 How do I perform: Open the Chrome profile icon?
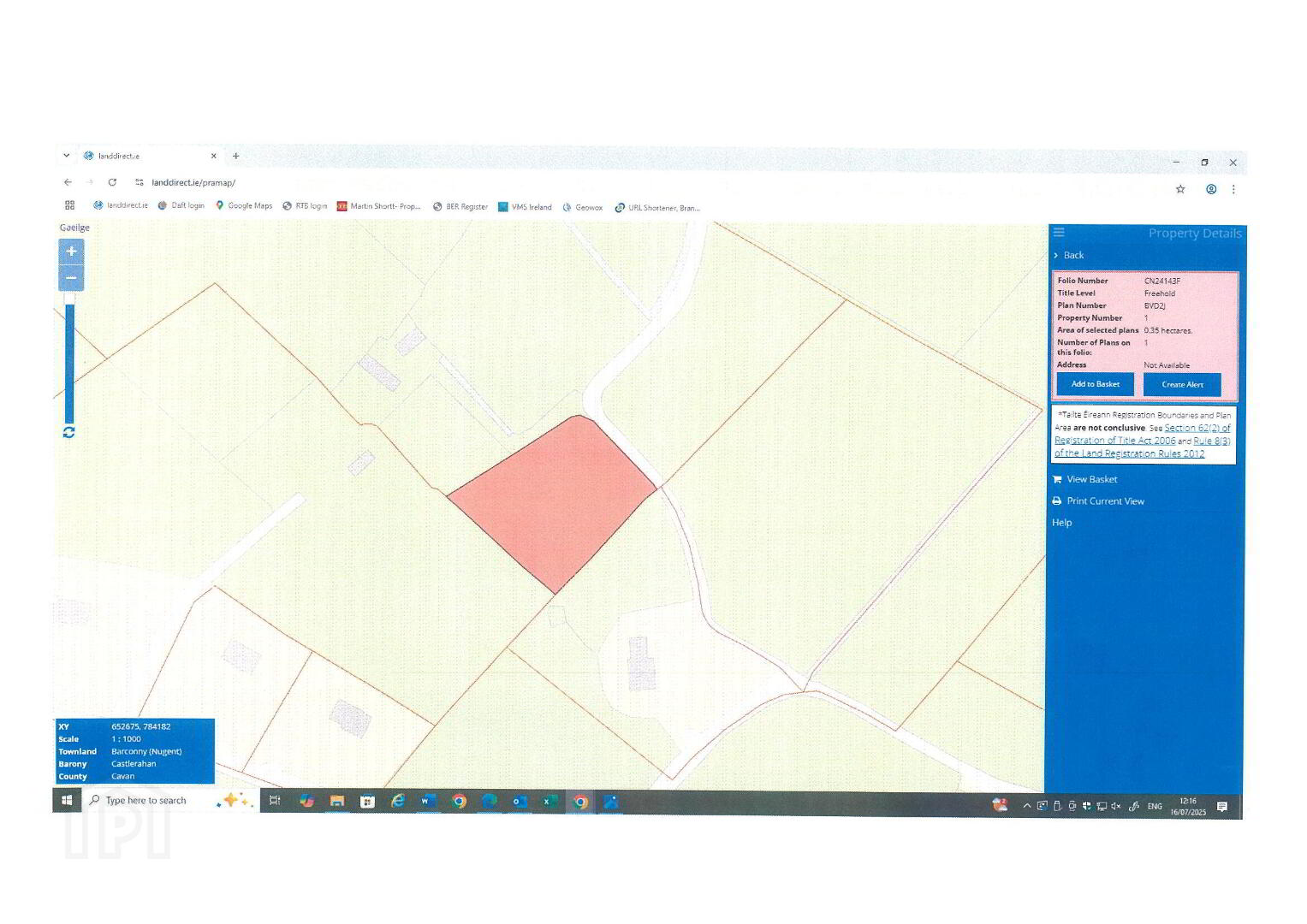tap(1211, 189)
